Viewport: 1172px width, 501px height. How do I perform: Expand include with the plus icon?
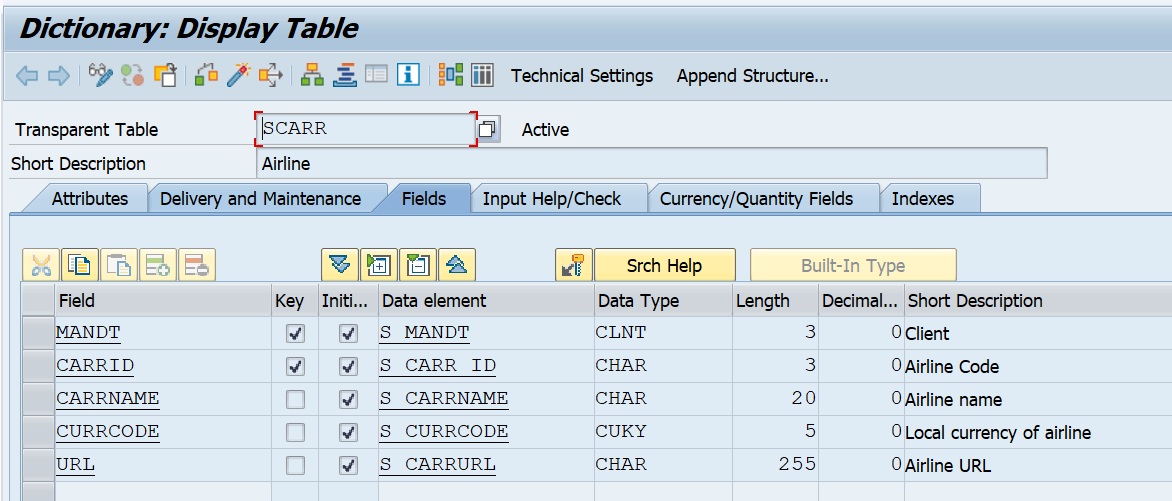tap(379, 265)
